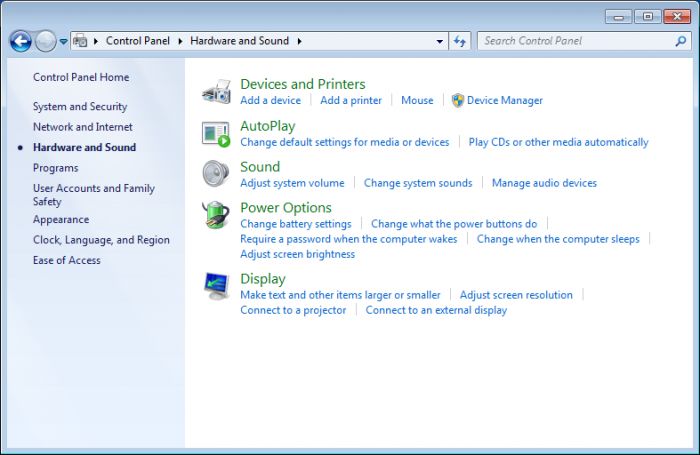
Task: Click Make text and other items larger
Action: [x=340, y=295]
